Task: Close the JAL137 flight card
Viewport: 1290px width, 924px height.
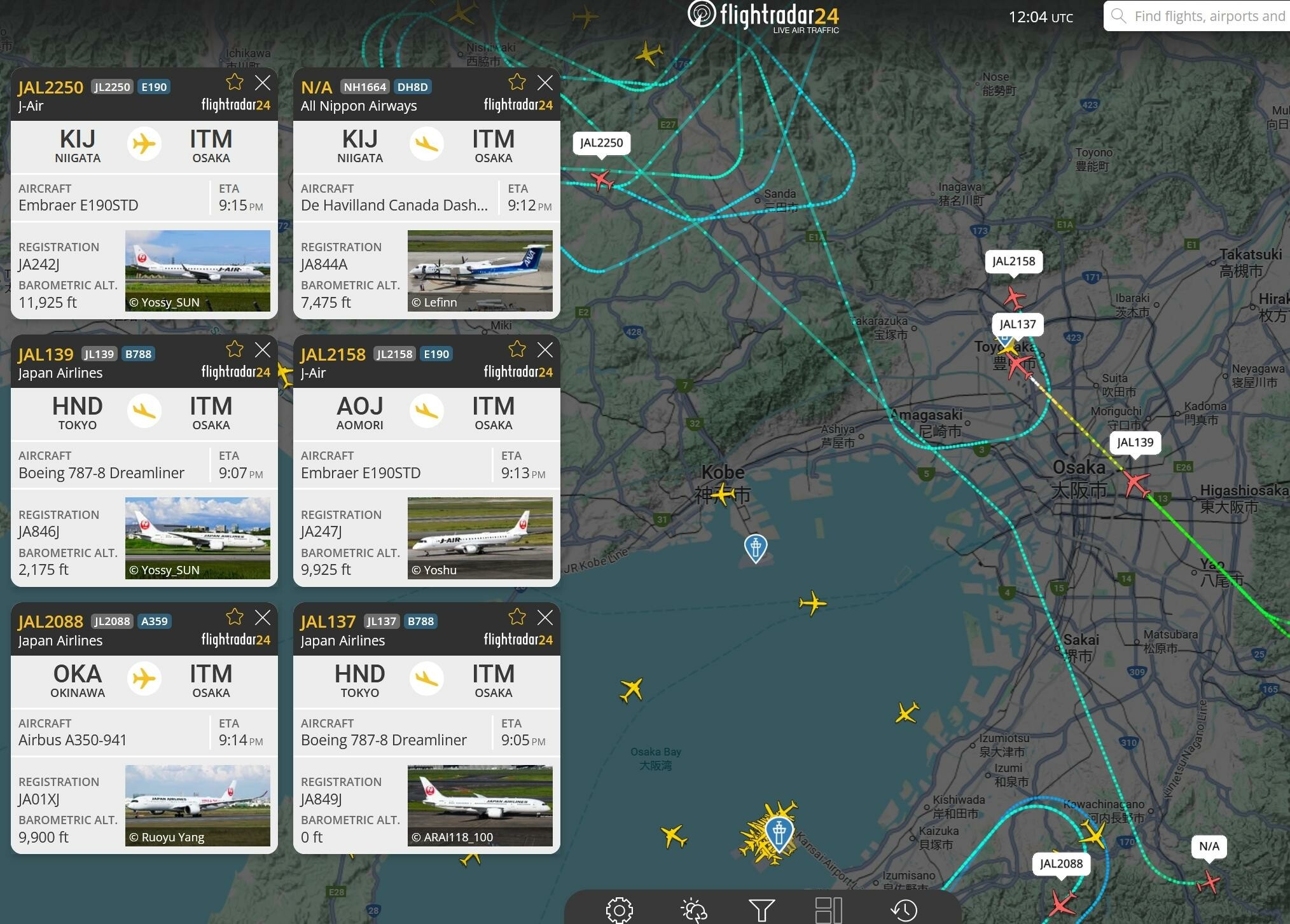Action: point(545,617)
